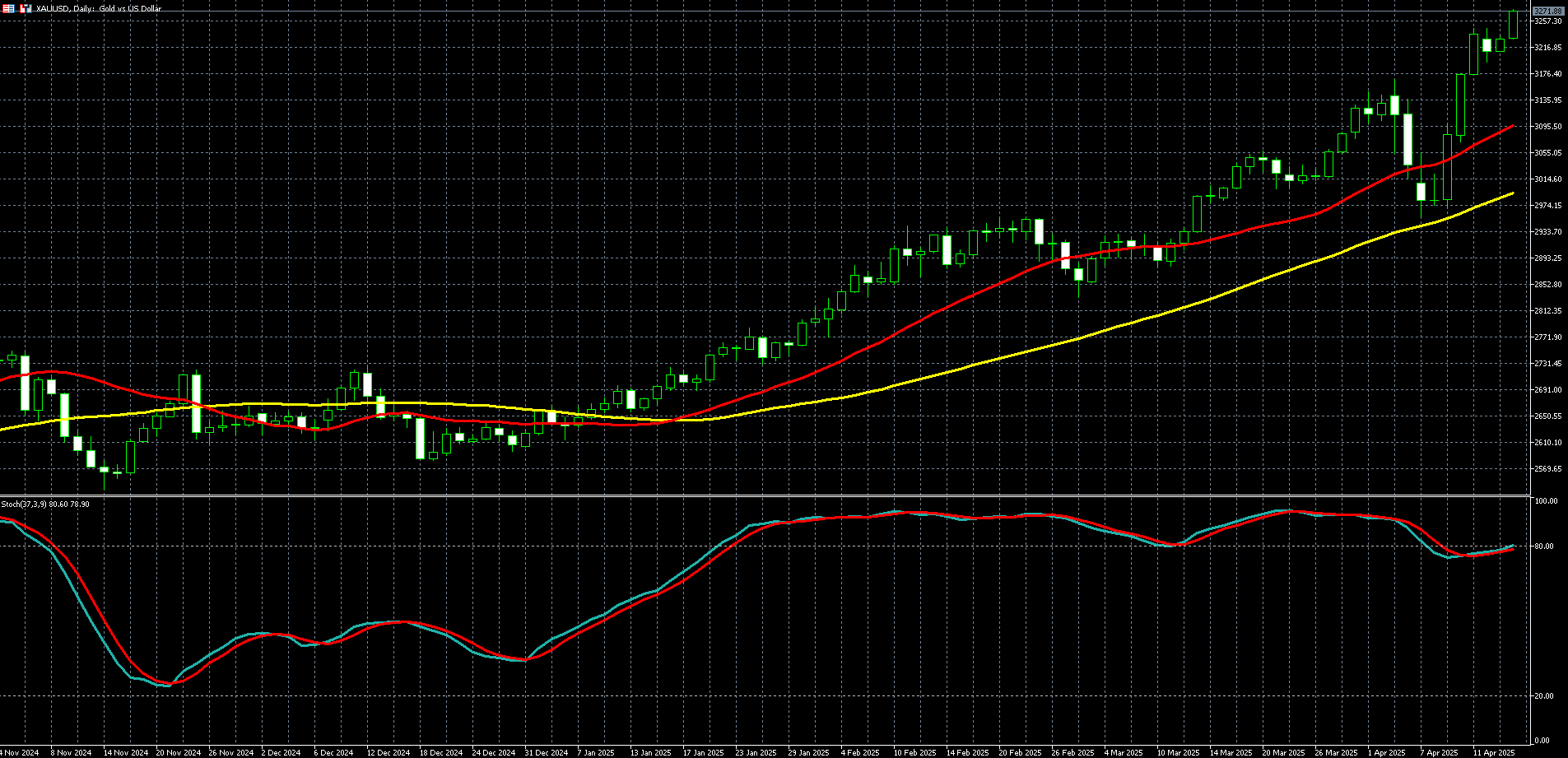Click the 3095.50 price axis label
Screen dimensions: 1568x758
(x=1548, y=127)
